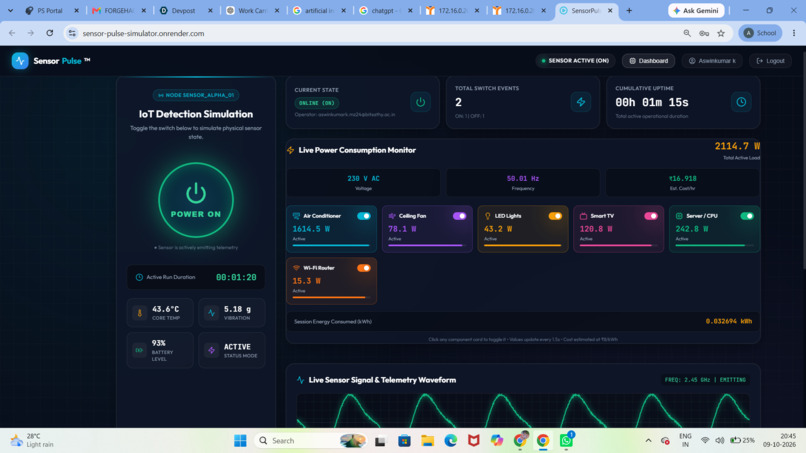Click the 00:01:20 run duration timer
The image size is (806, 453).
click(x=236, y=277)
